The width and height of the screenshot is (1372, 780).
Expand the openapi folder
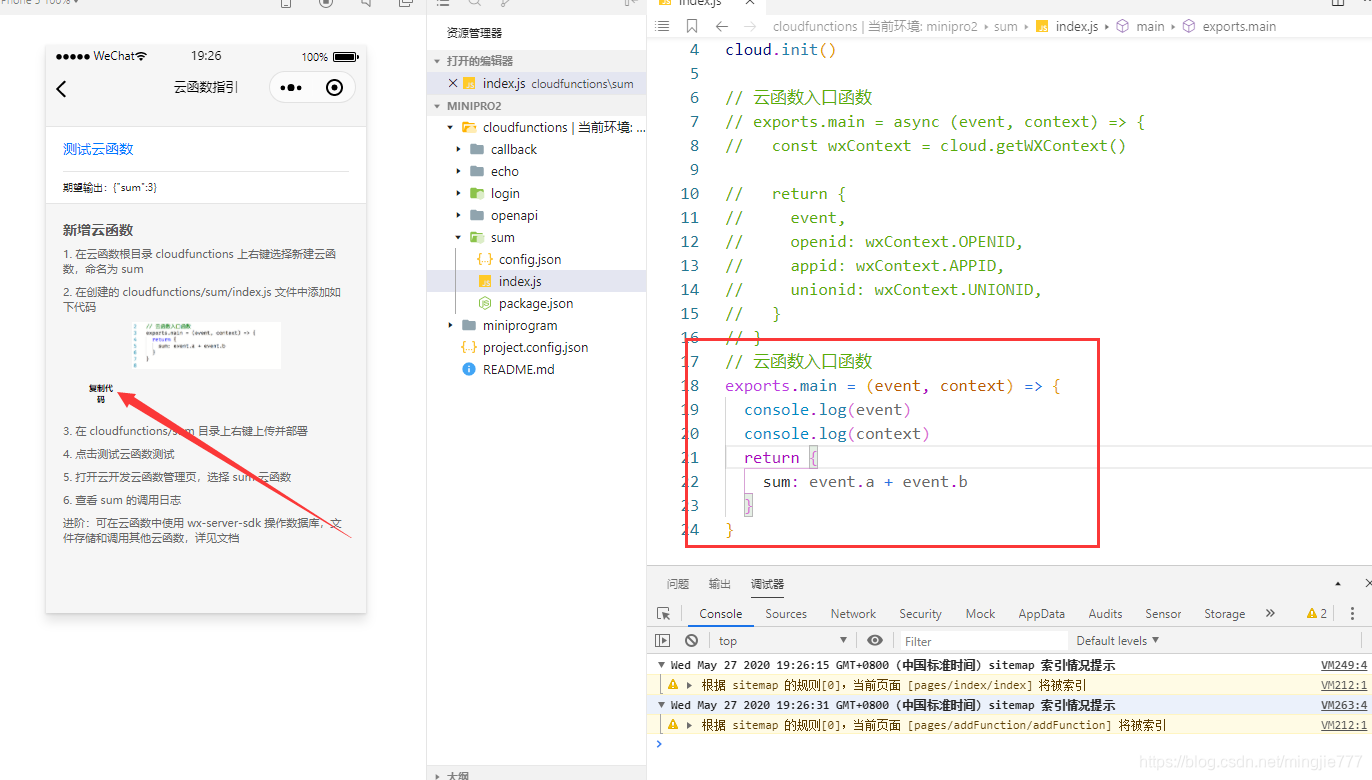(x=459, y=215)
